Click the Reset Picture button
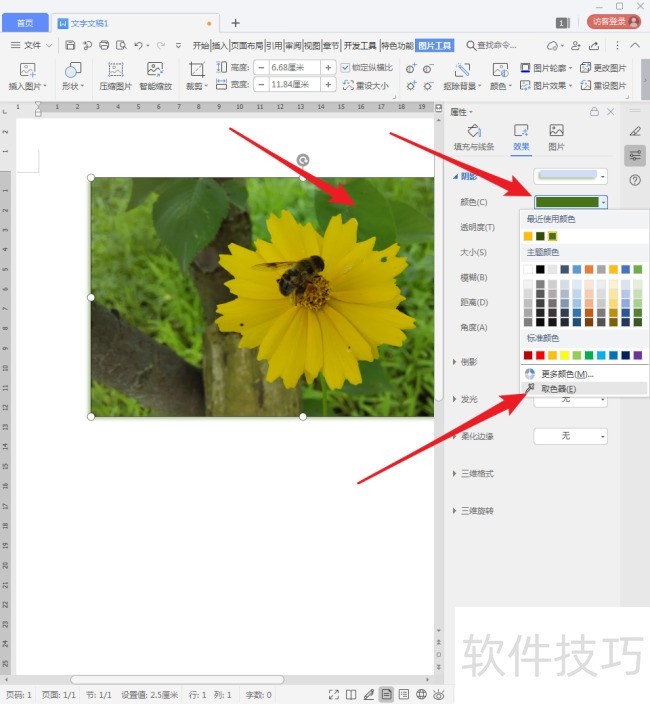Viewport: 650px width, 704px height. tap(603, 85)
